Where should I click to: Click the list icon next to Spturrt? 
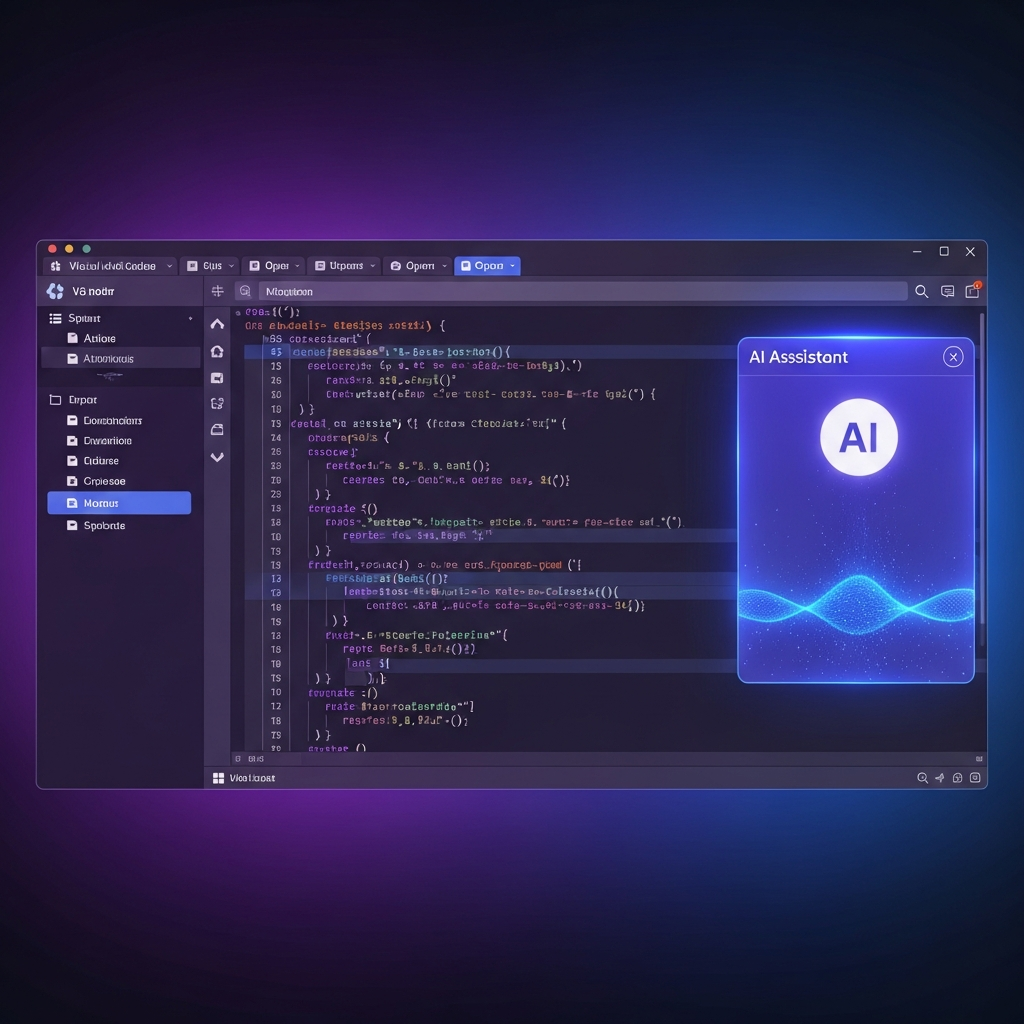point(56,318)
